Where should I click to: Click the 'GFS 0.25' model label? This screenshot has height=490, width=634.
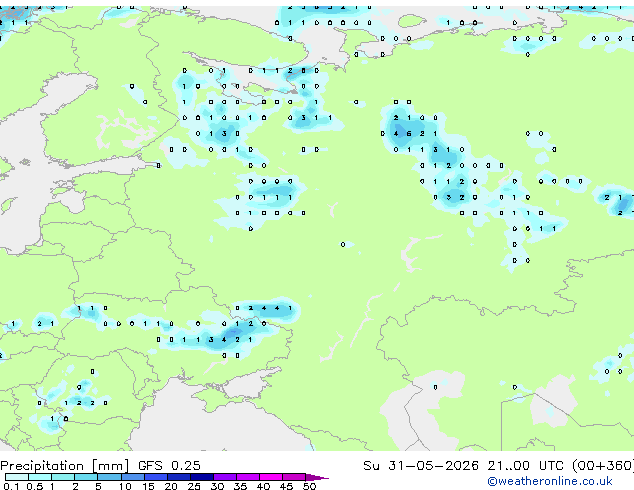tap(169, 466)
